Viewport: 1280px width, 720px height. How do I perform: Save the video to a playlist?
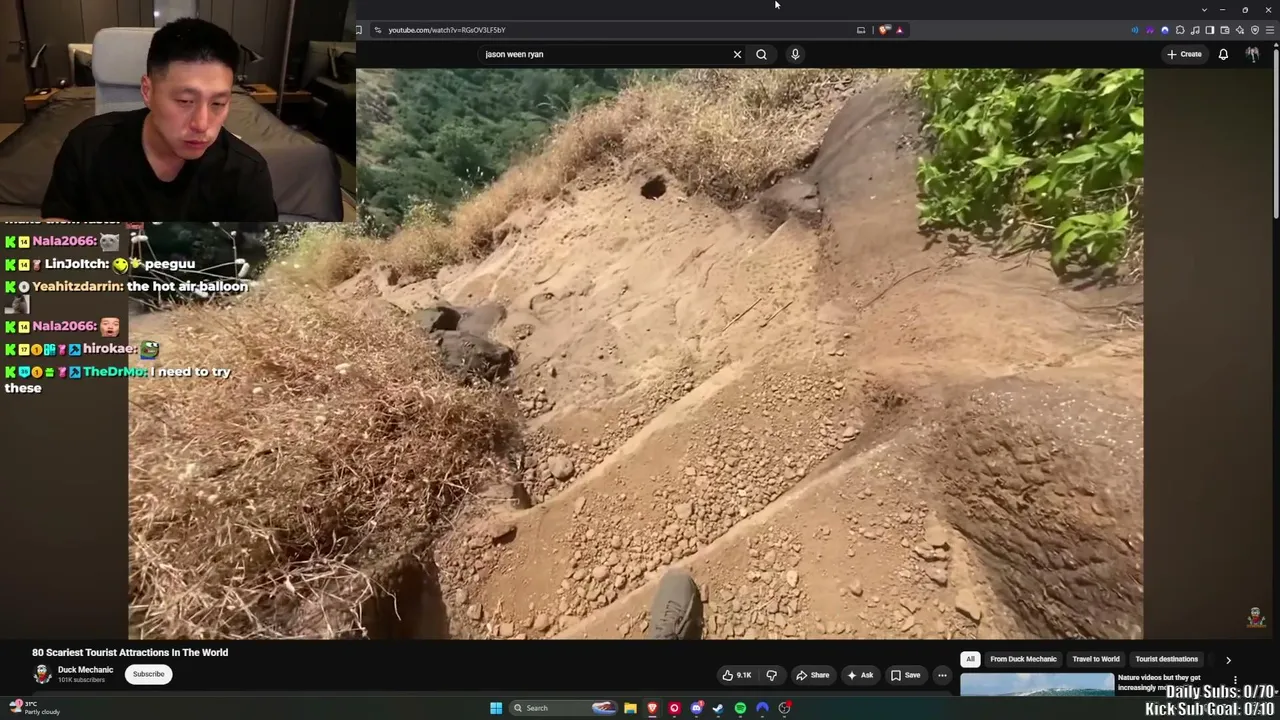905,675
